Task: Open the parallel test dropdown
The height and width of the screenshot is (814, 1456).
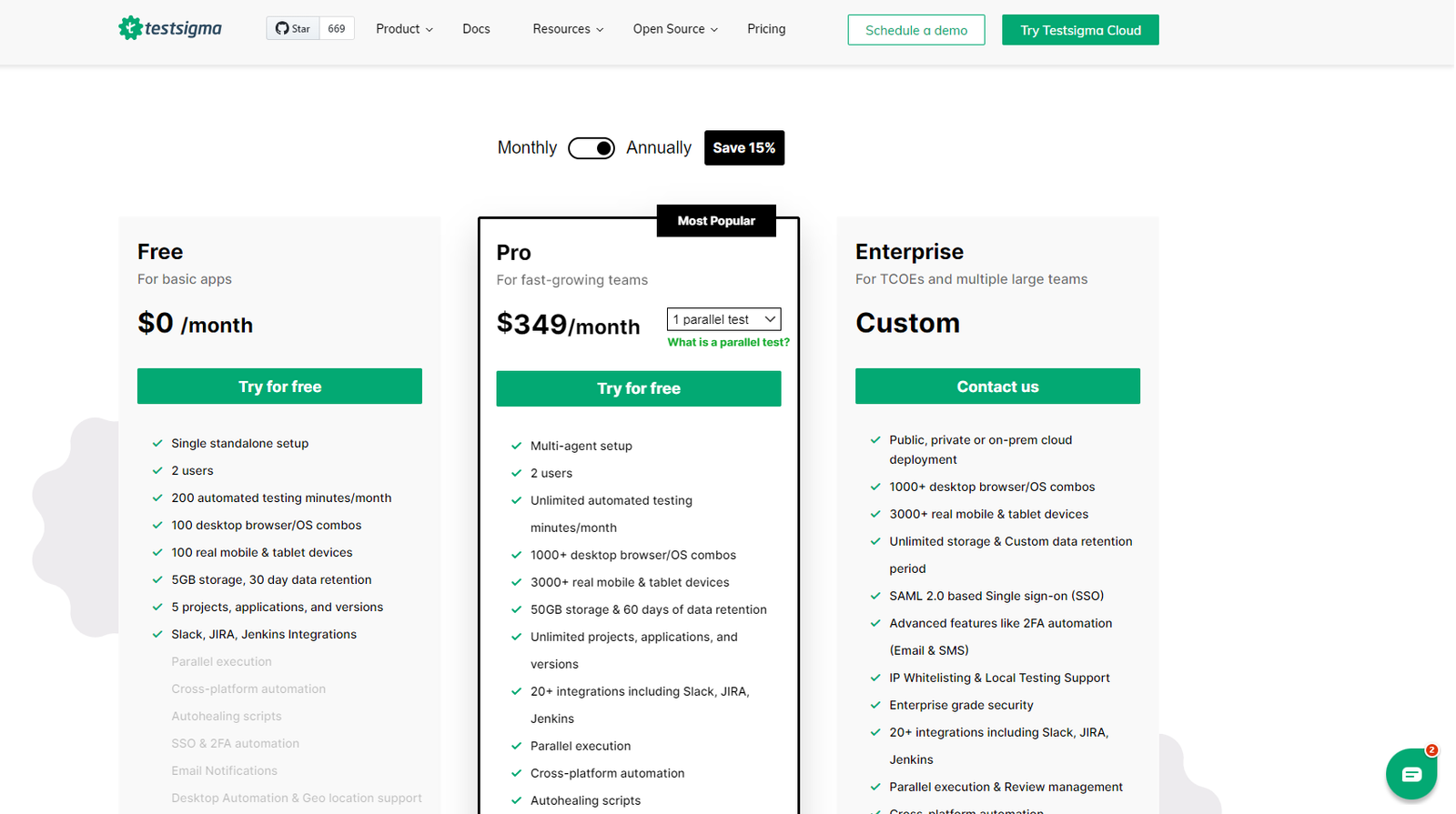Action: 723,319
